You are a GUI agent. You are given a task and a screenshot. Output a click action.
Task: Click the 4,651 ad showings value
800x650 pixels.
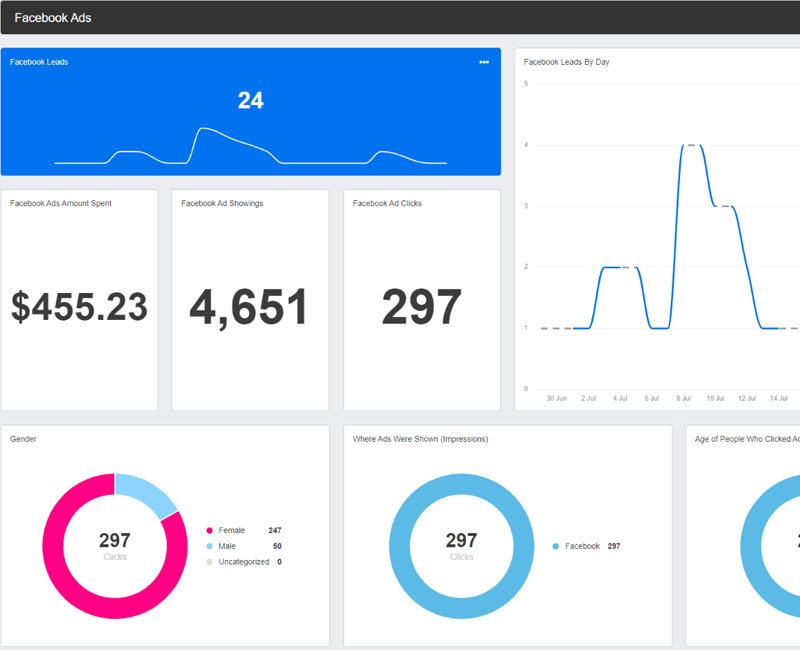249,307
